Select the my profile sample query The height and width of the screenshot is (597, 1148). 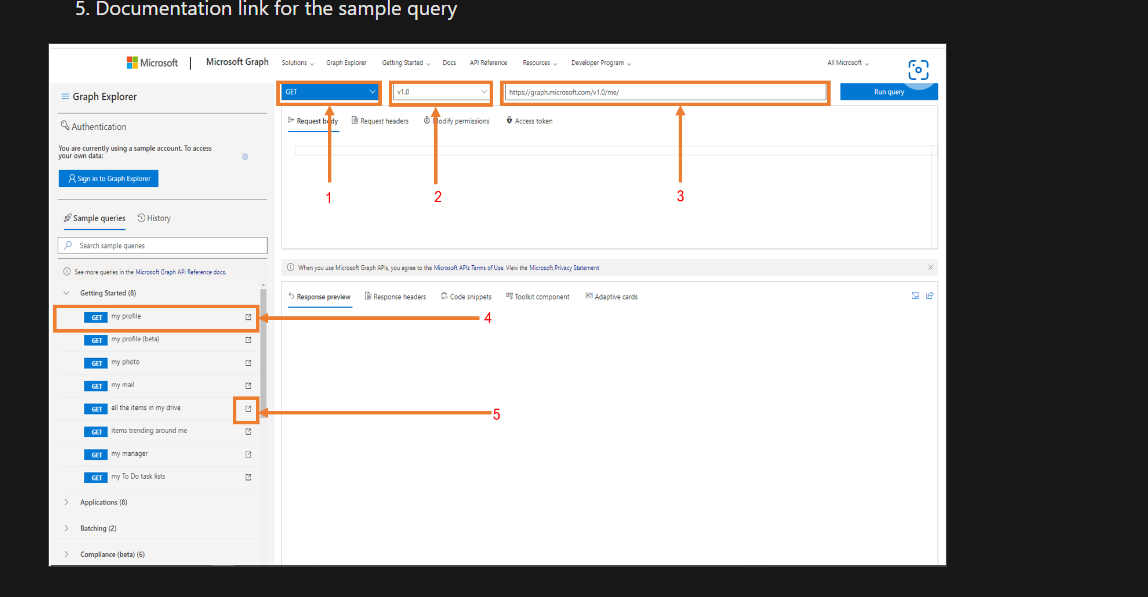(156, 317)
